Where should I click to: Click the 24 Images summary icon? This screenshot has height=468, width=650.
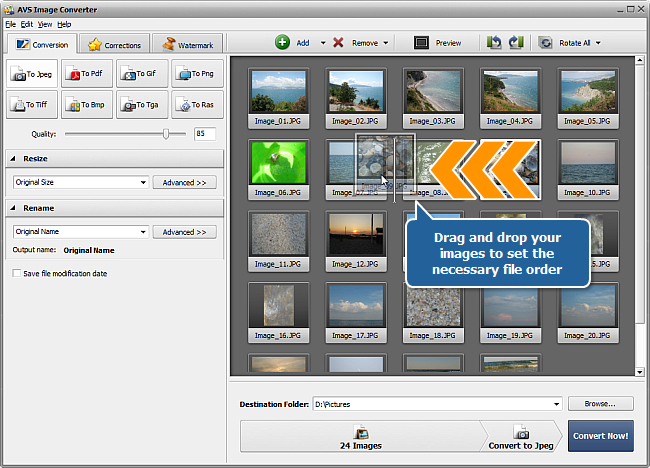tap(361, 432)
